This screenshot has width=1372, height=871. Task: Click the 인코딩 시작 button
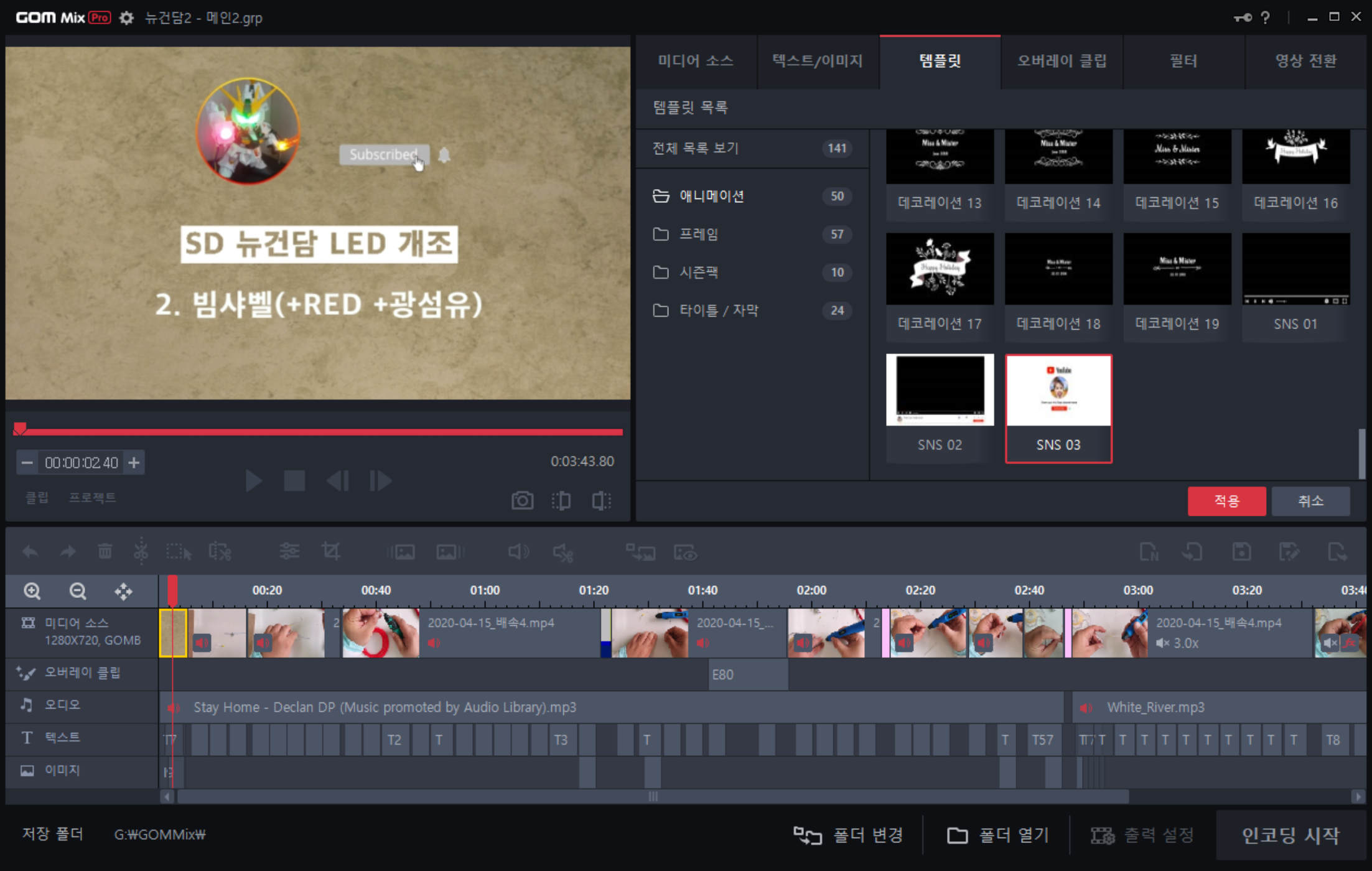(x=1290, y=834)
